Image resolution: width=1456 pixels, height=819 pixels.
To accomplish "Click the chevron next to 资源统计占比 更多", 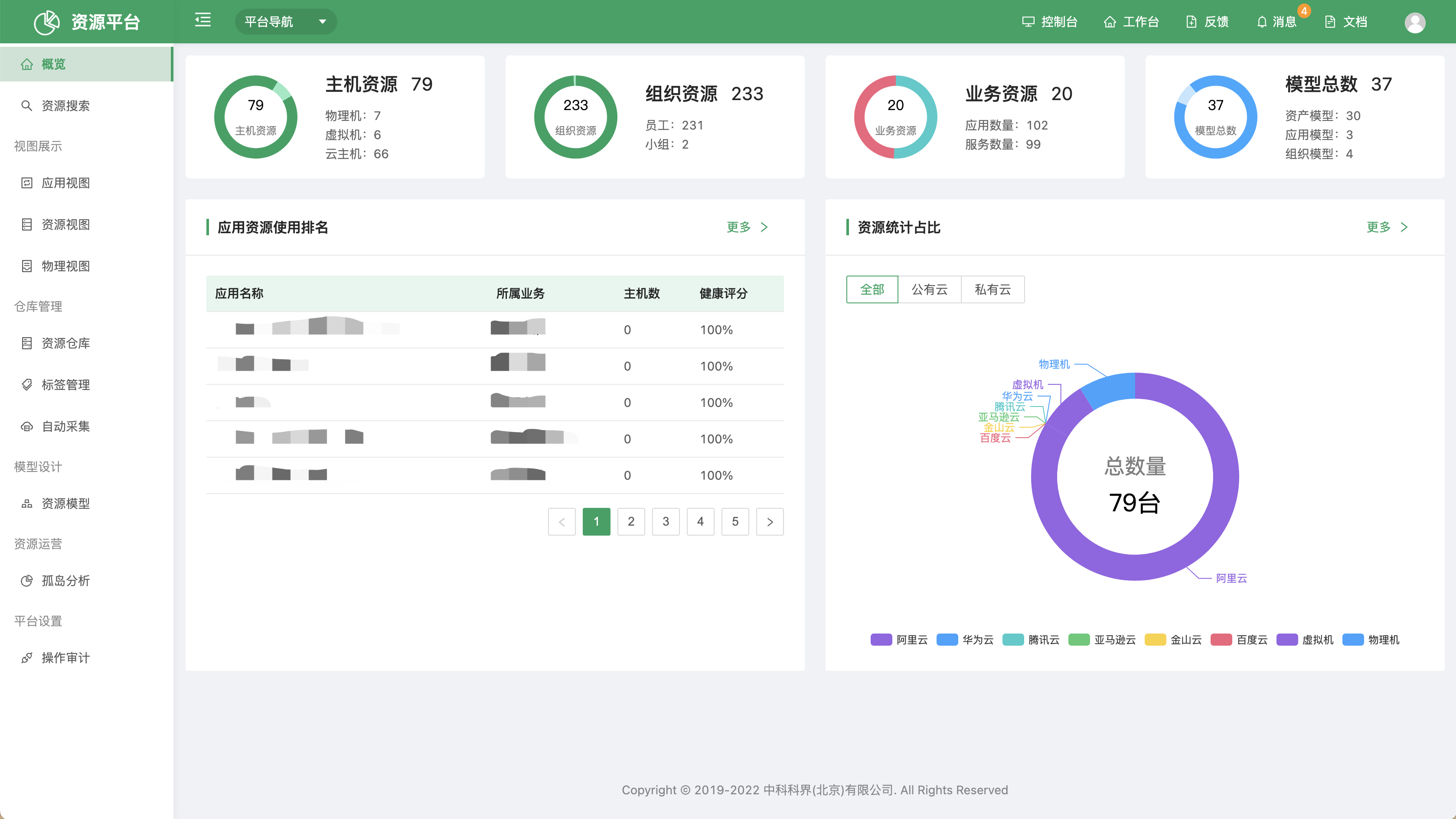I will click(1404, 227).
